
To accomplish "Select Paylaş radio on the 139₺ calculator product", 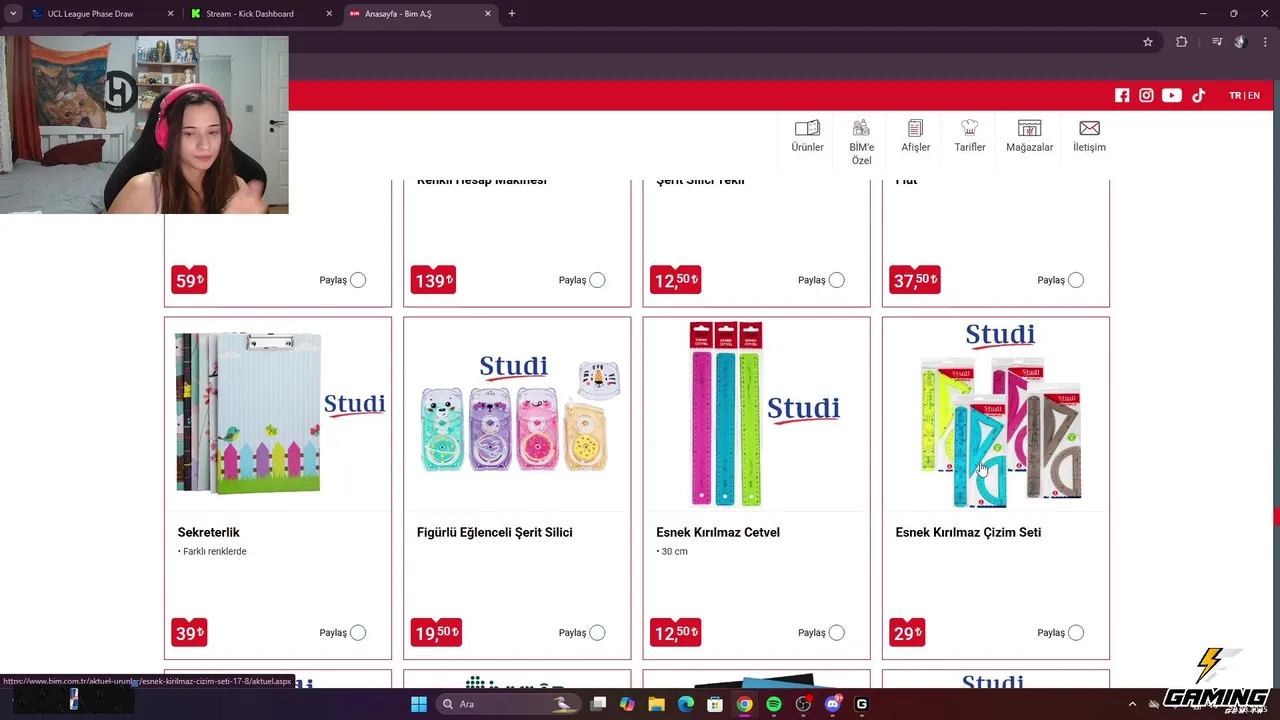I will tap(597, 280).
